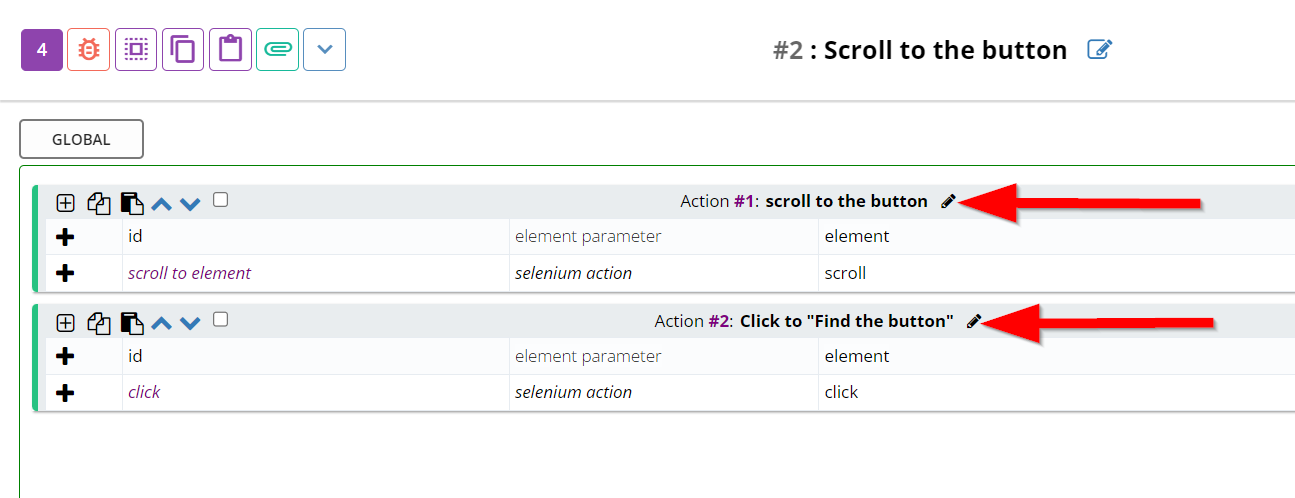Click the dashed select-all icon in toolbar
This screenshot has width=1295, height=498.
coord(136,49)
